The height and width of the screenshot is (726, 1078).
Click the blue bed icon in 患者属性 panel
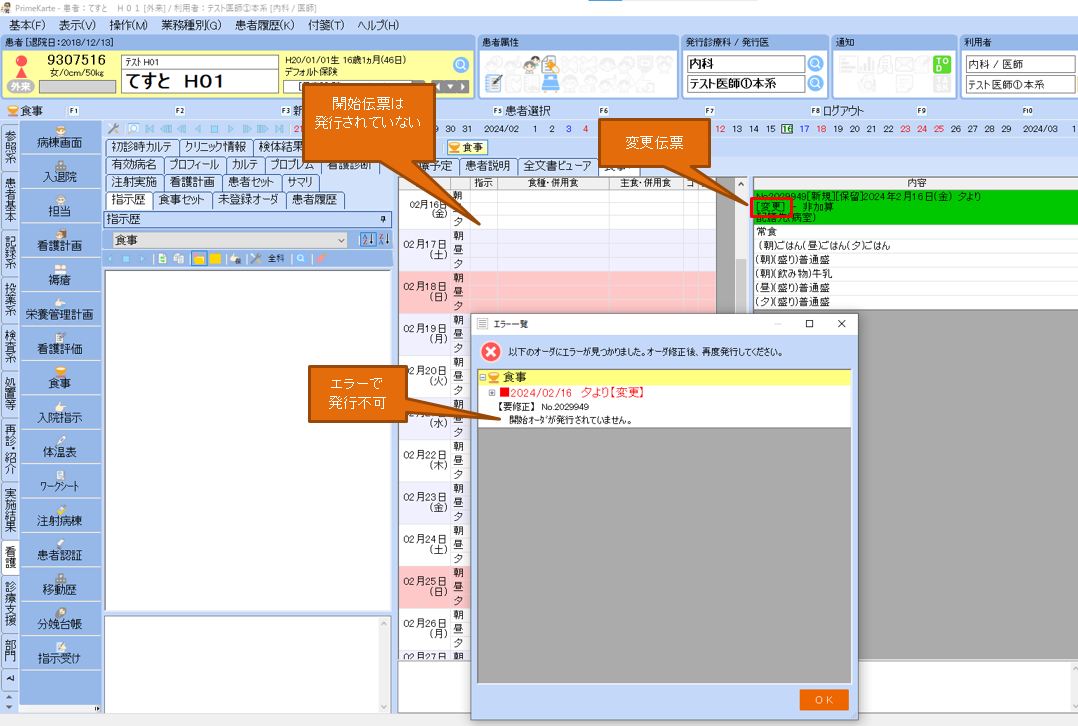tap(551, 83)
